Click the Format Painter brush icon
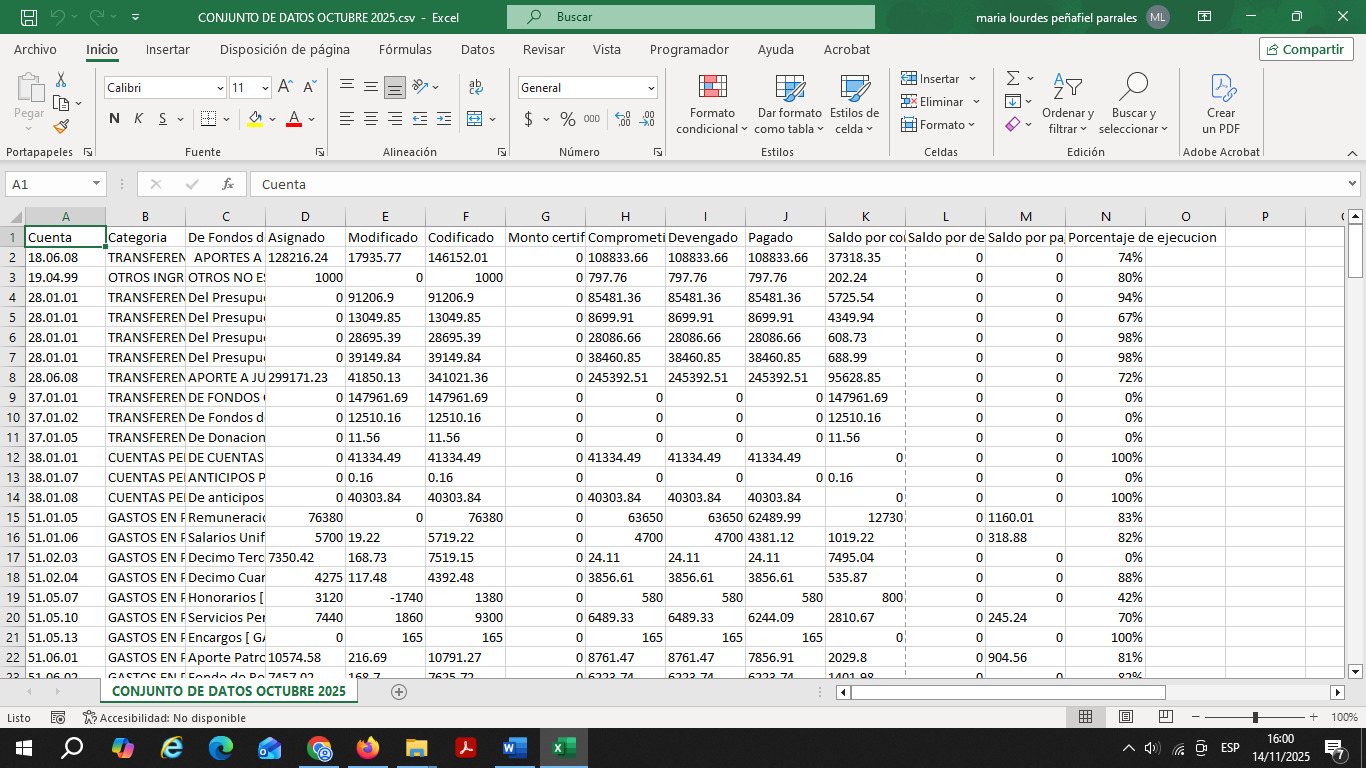This screenshot has width=1366, height=768. pos(61,126)
